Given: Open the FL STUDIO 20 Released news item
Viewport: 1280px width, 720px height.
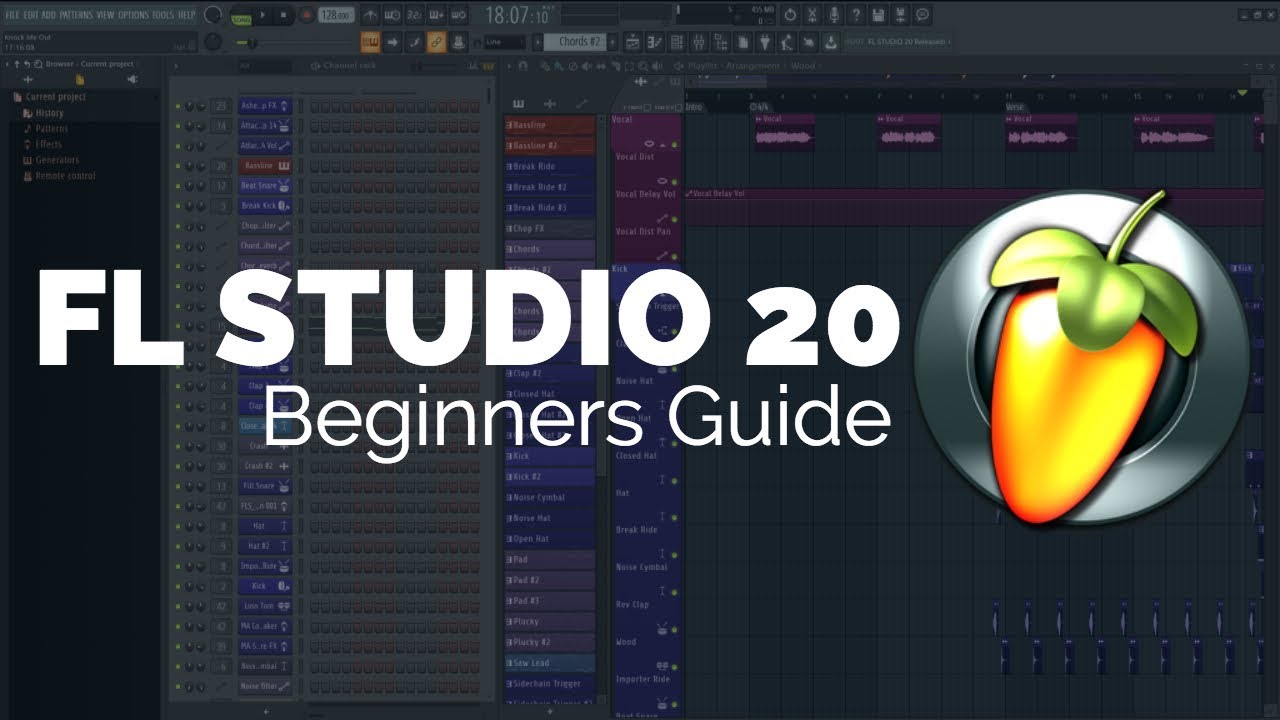Looking at the screenshot, I should click(898, 42).
